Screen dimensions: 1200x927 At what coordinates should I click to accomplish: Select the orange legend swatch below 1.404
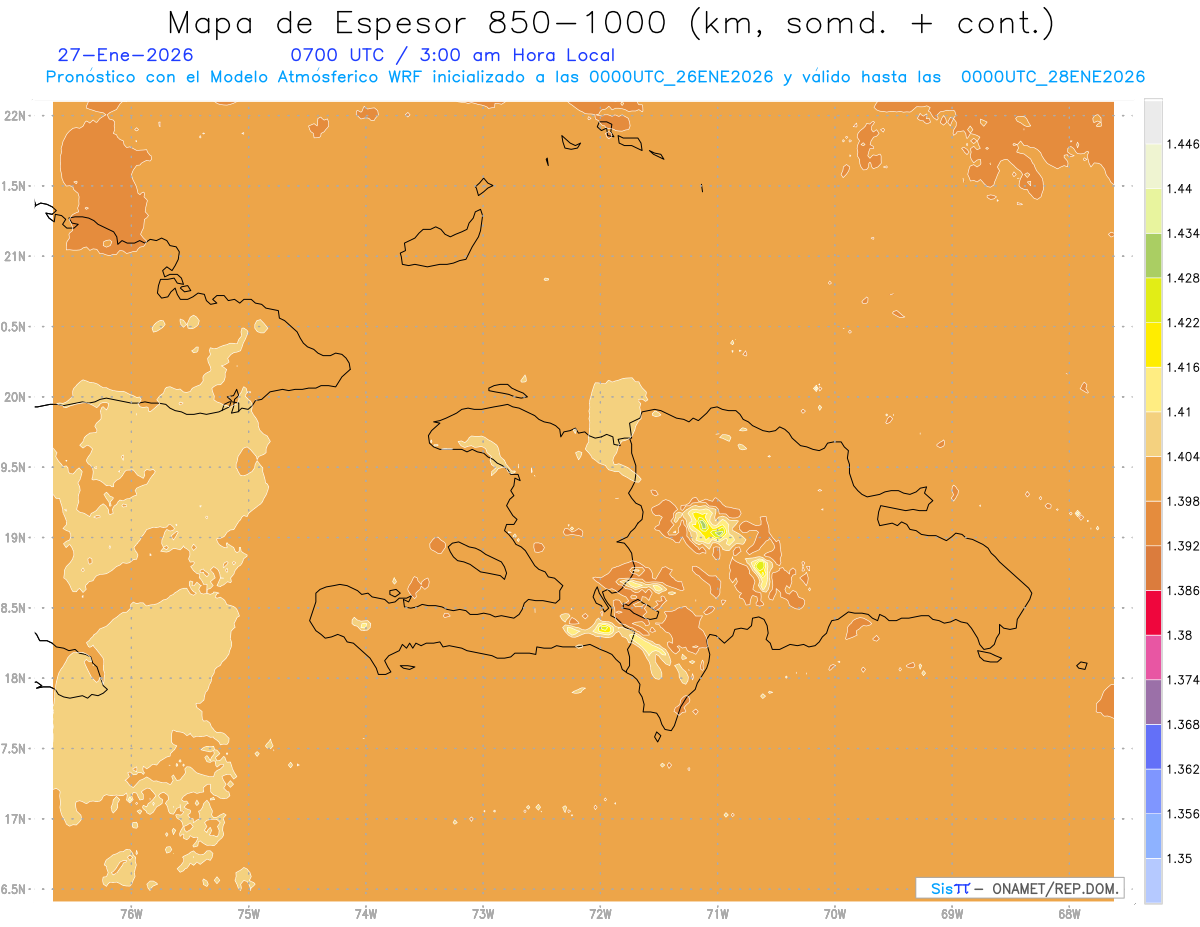(1152, 479)
